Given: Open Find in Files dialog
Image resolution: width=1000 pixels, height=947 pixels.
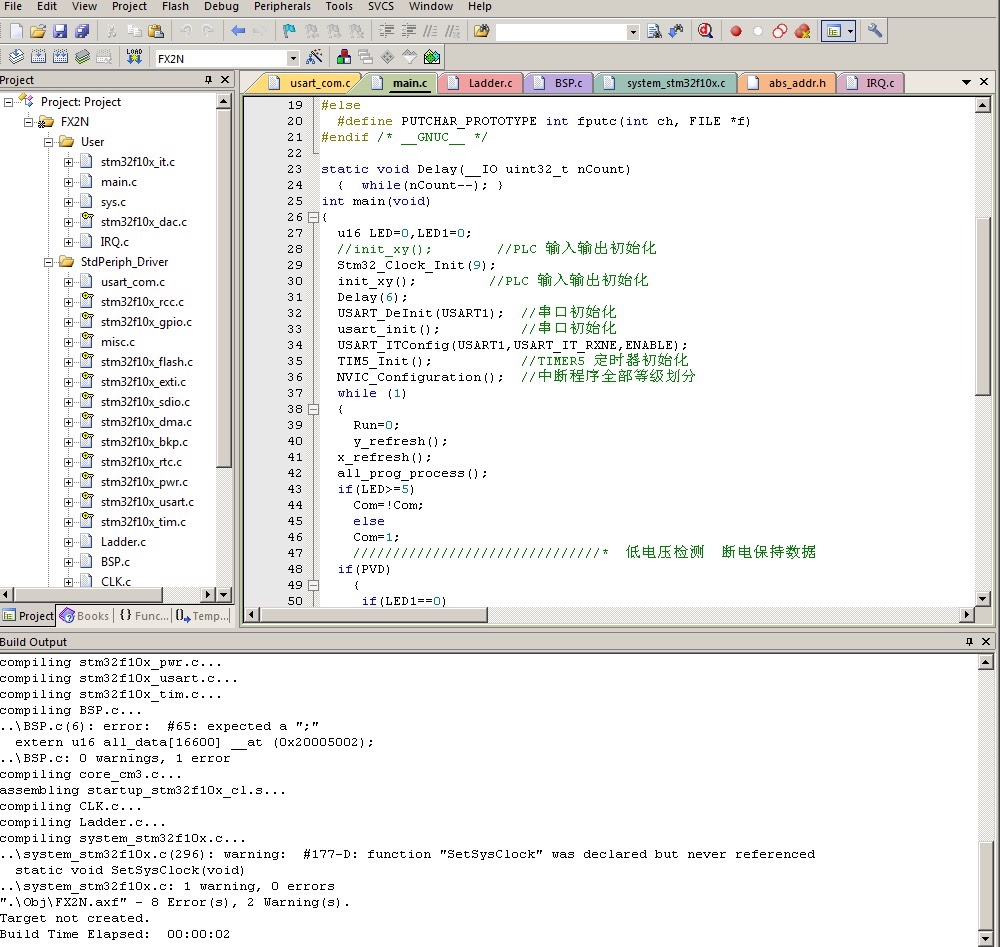Looking at the screenshot, I should click(482, 31).
